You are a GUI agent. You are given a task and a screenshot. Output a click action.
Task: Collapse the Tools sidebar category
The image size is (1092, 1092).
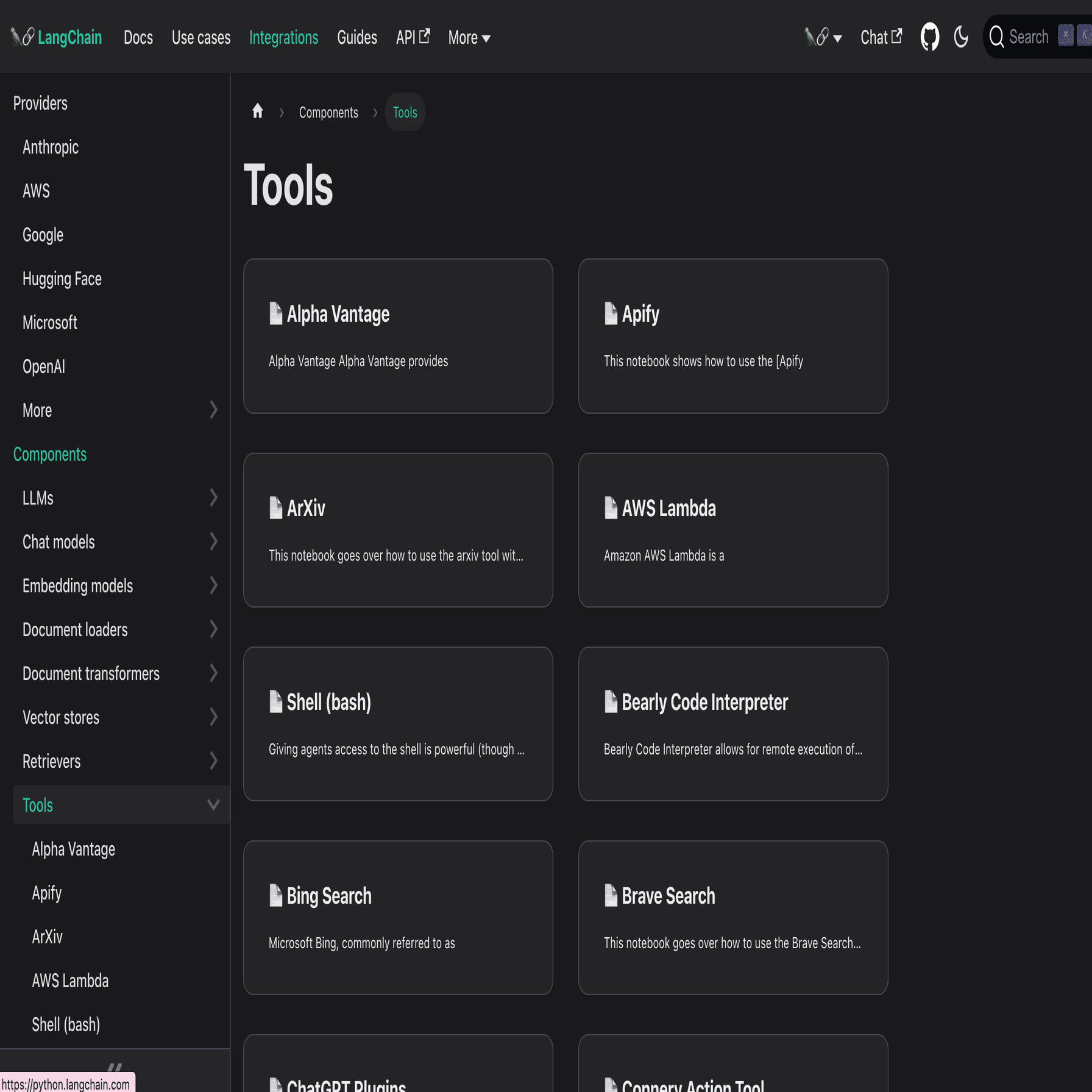tap(213, 805)
